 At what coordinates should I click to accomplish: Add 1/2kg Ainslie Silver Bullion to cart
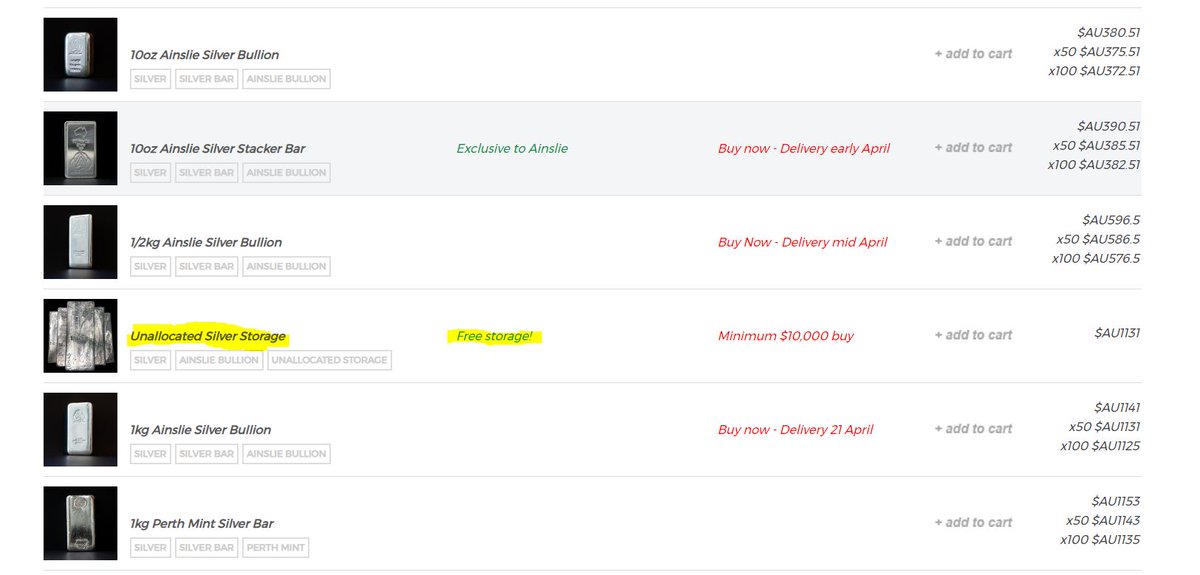[x=973, y=242]
